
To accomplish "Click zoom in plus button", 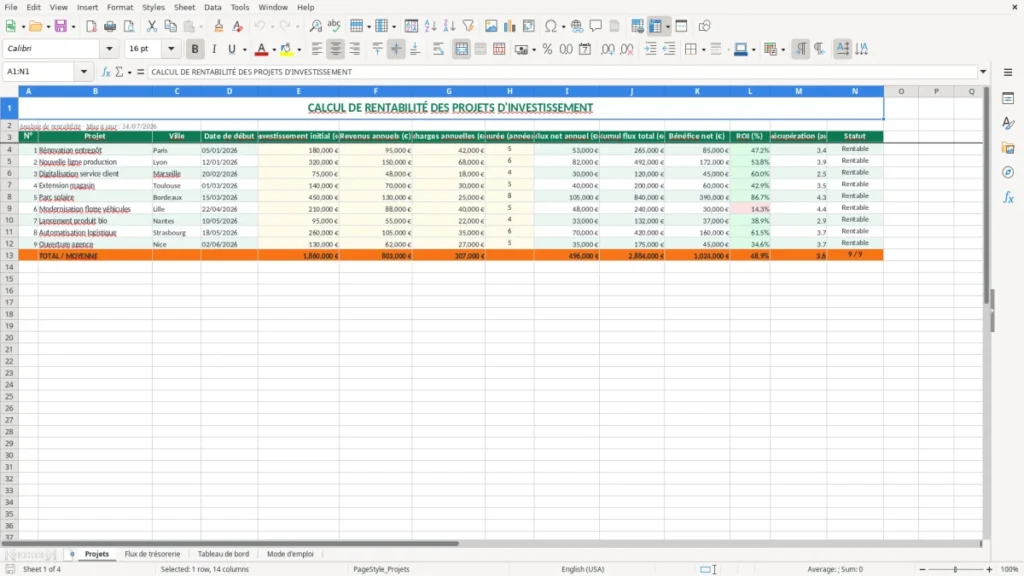I will [x=989, y=569].
